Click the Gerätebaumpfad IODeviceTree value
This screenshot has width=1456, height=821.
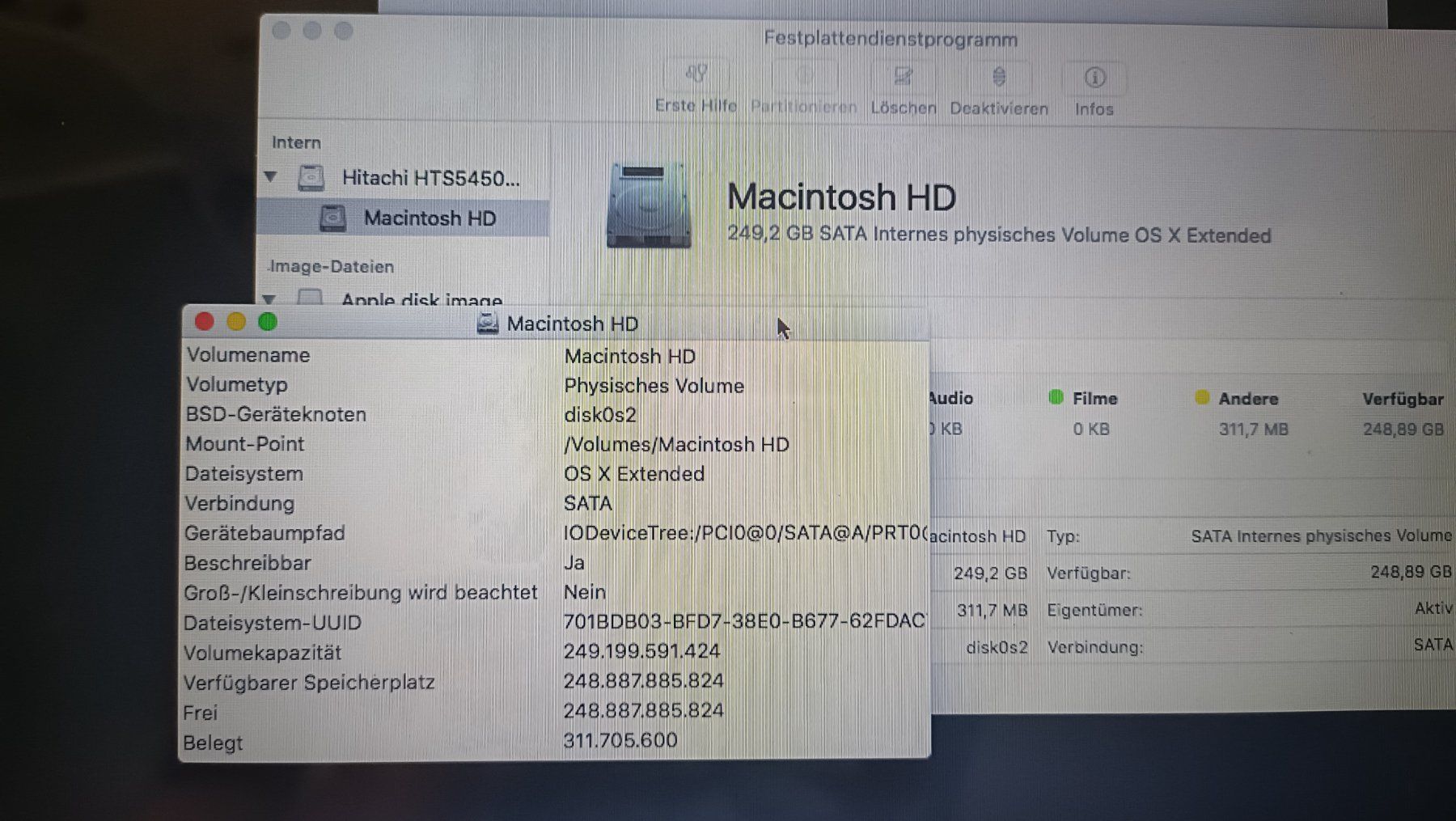pos(745,533)
